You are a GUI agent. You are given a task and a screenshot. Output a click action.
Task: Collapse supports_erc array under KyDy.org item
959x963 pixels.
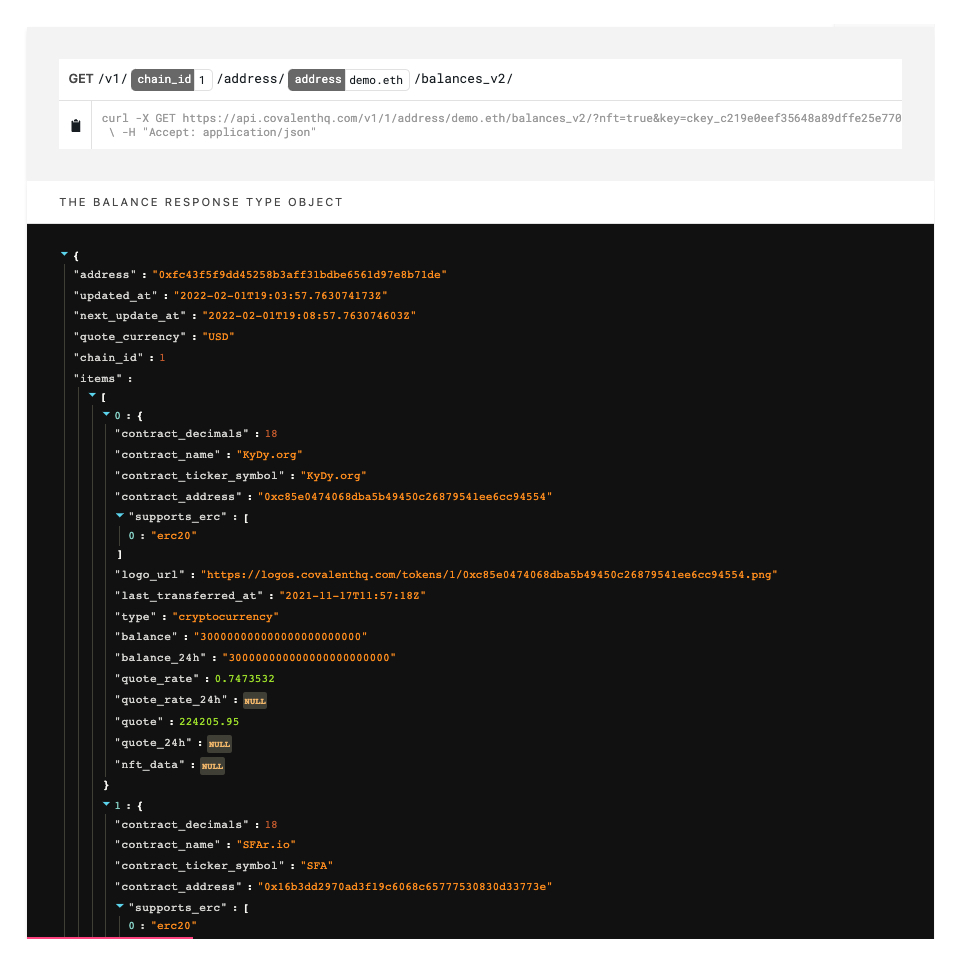120,516
